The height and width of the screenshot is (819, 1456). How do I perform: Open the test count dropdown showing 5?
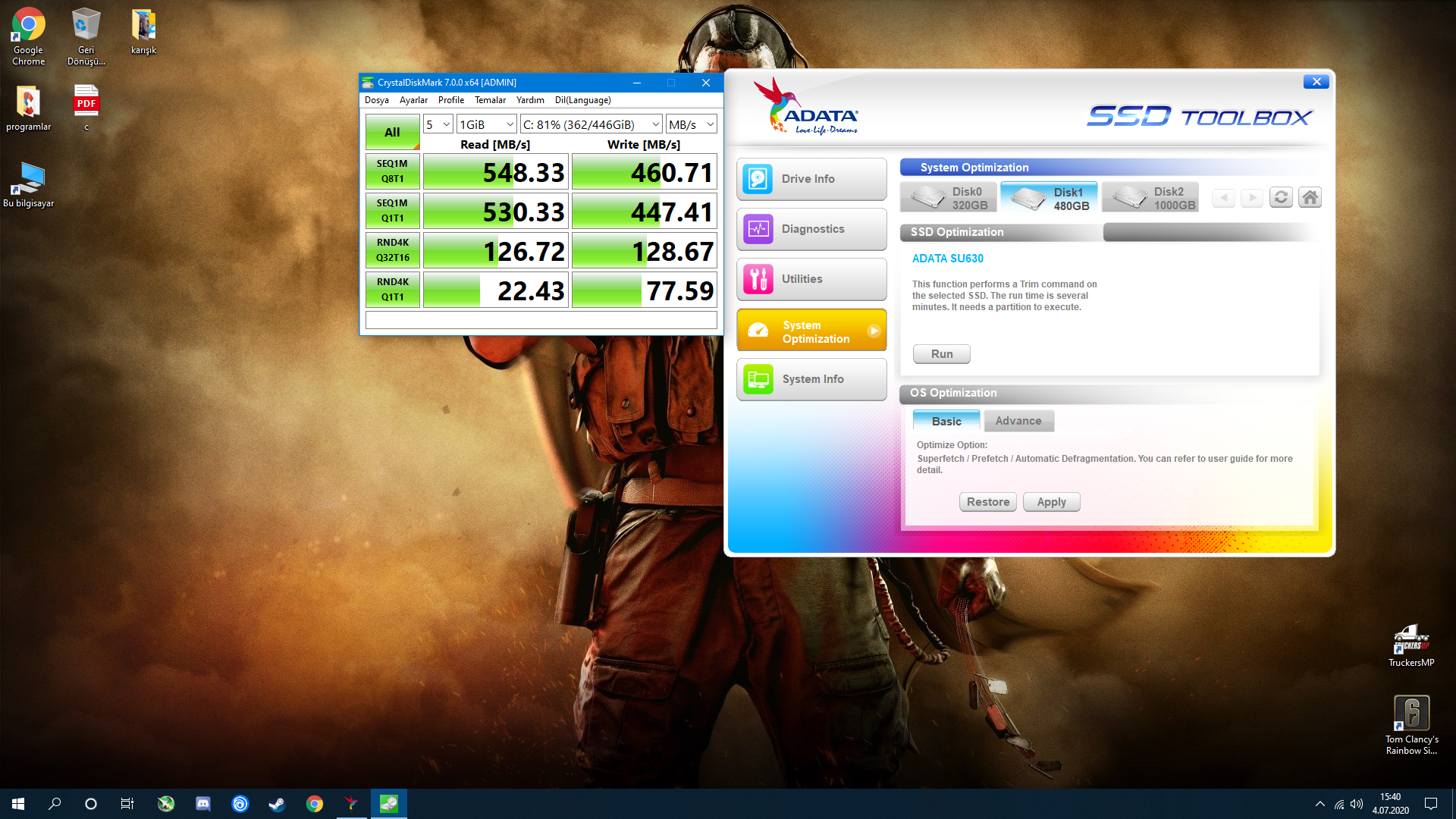click(x=437, y=124)
